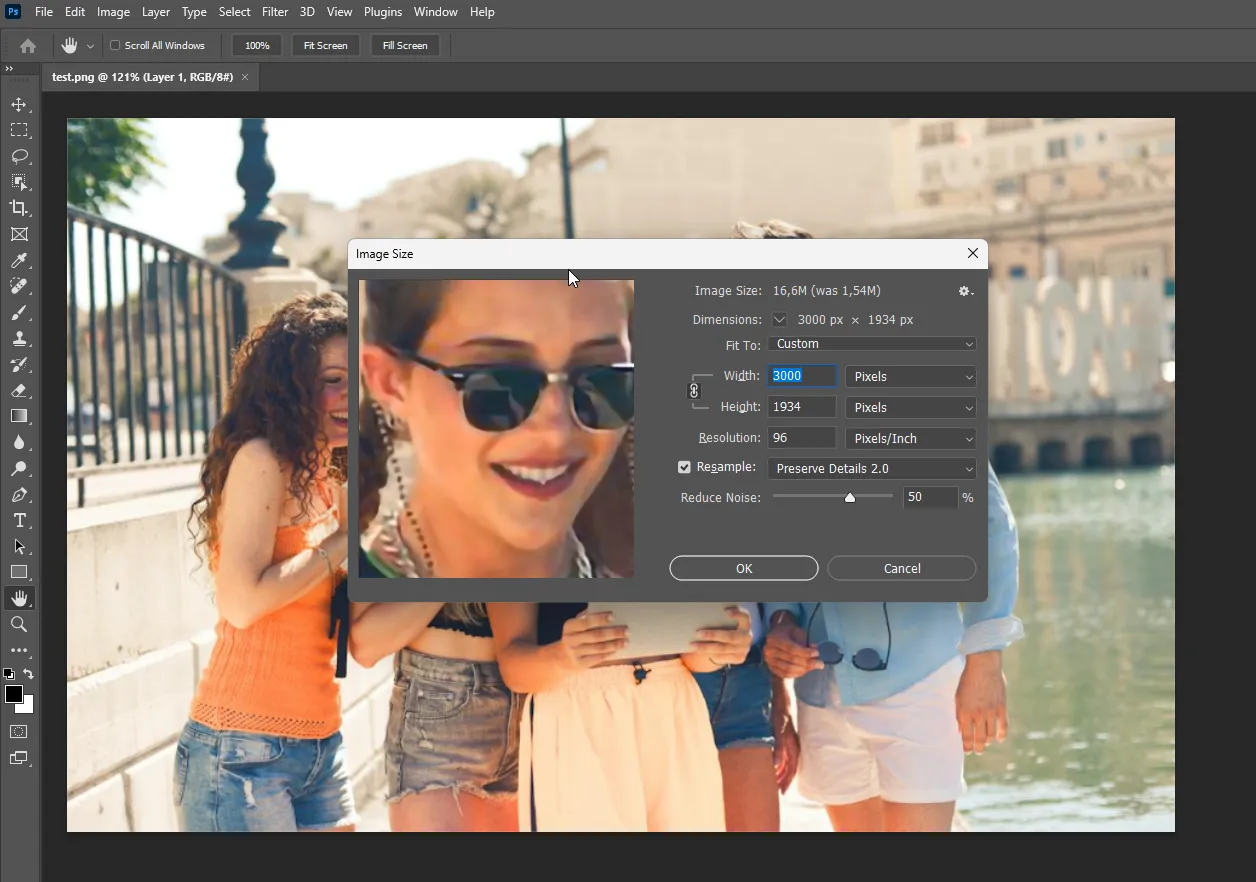This screenshot has width=1256, height=882.
Task: Select the Move tool
Action: [x=20, y=104]
